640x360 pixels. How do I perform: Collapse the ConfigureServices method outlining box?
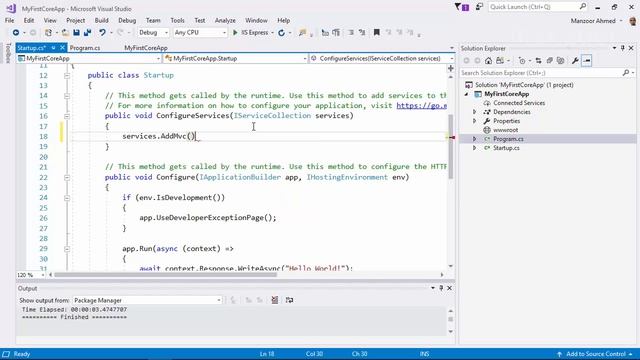(67, 116)
